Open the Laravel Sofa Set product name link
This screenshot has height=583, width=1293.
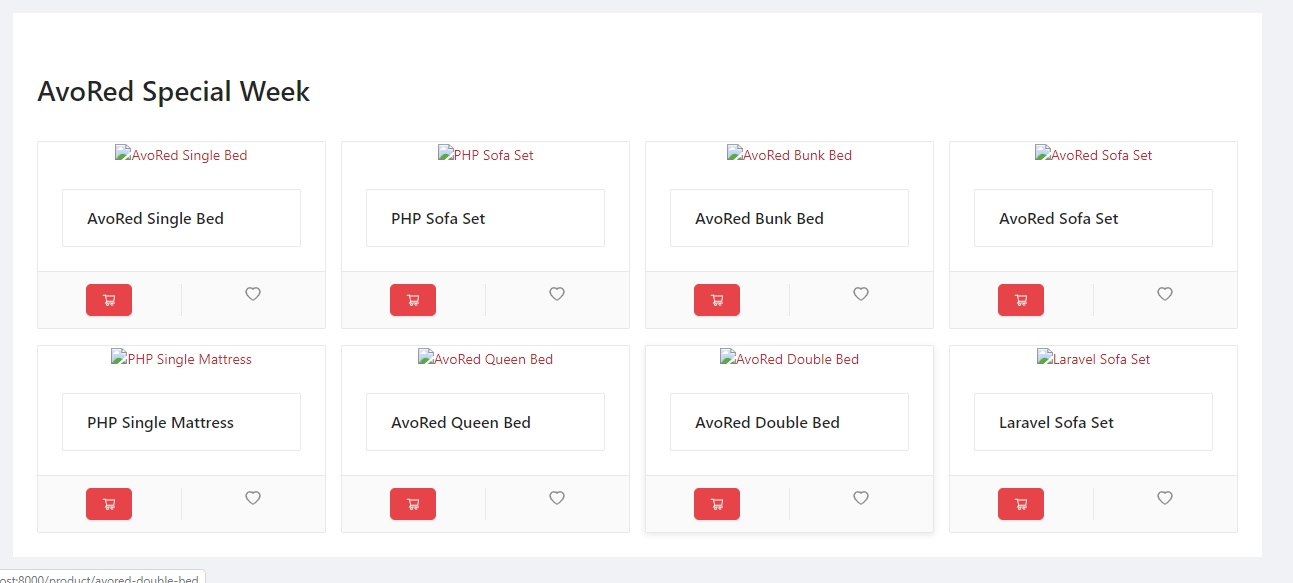click(1055, 422)
